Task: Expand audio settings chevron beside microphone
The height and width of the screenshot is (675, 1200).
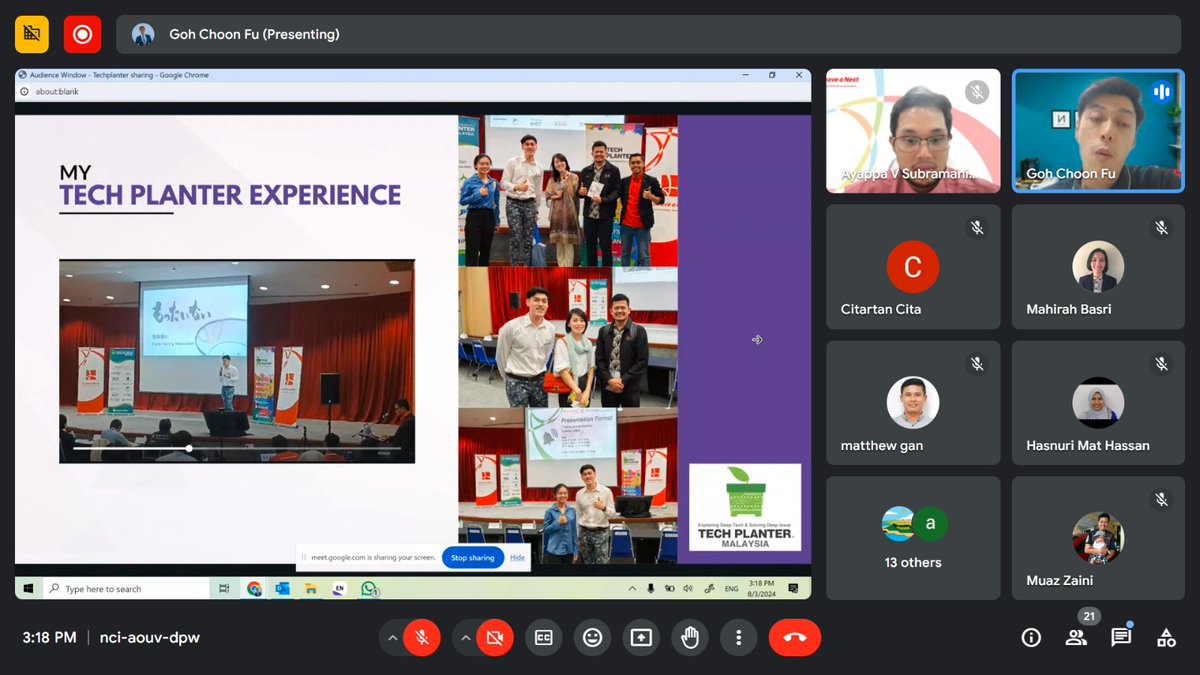Action: (x=392, y=637)
